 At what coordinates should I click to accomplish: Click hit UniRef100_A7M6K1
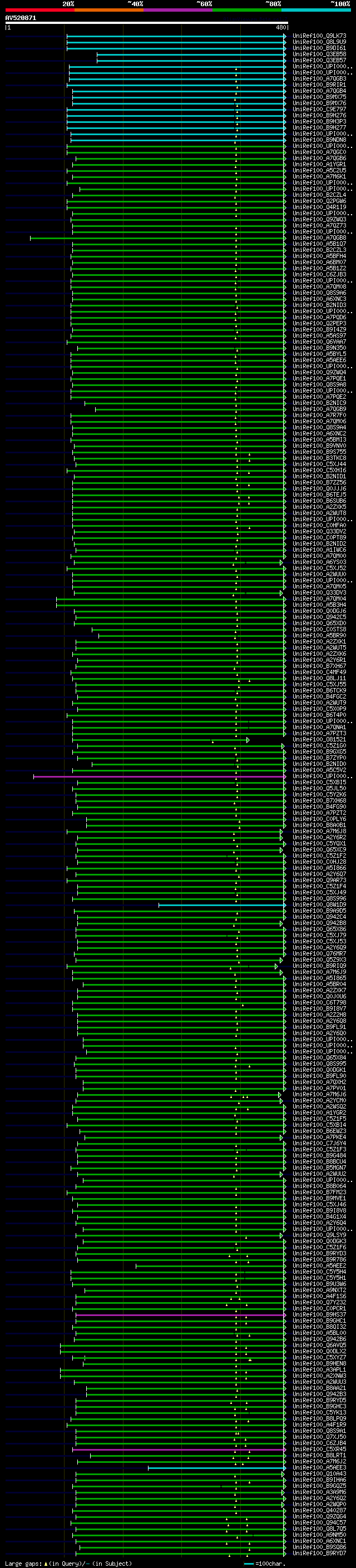pos(319,176)
